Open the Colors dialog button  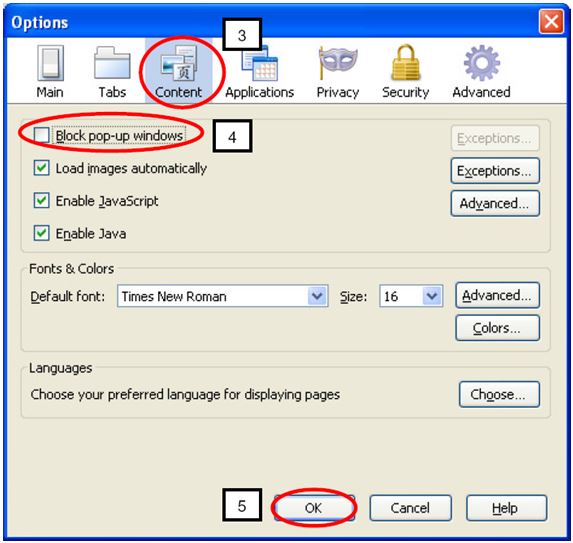click(x=497, y=328)
